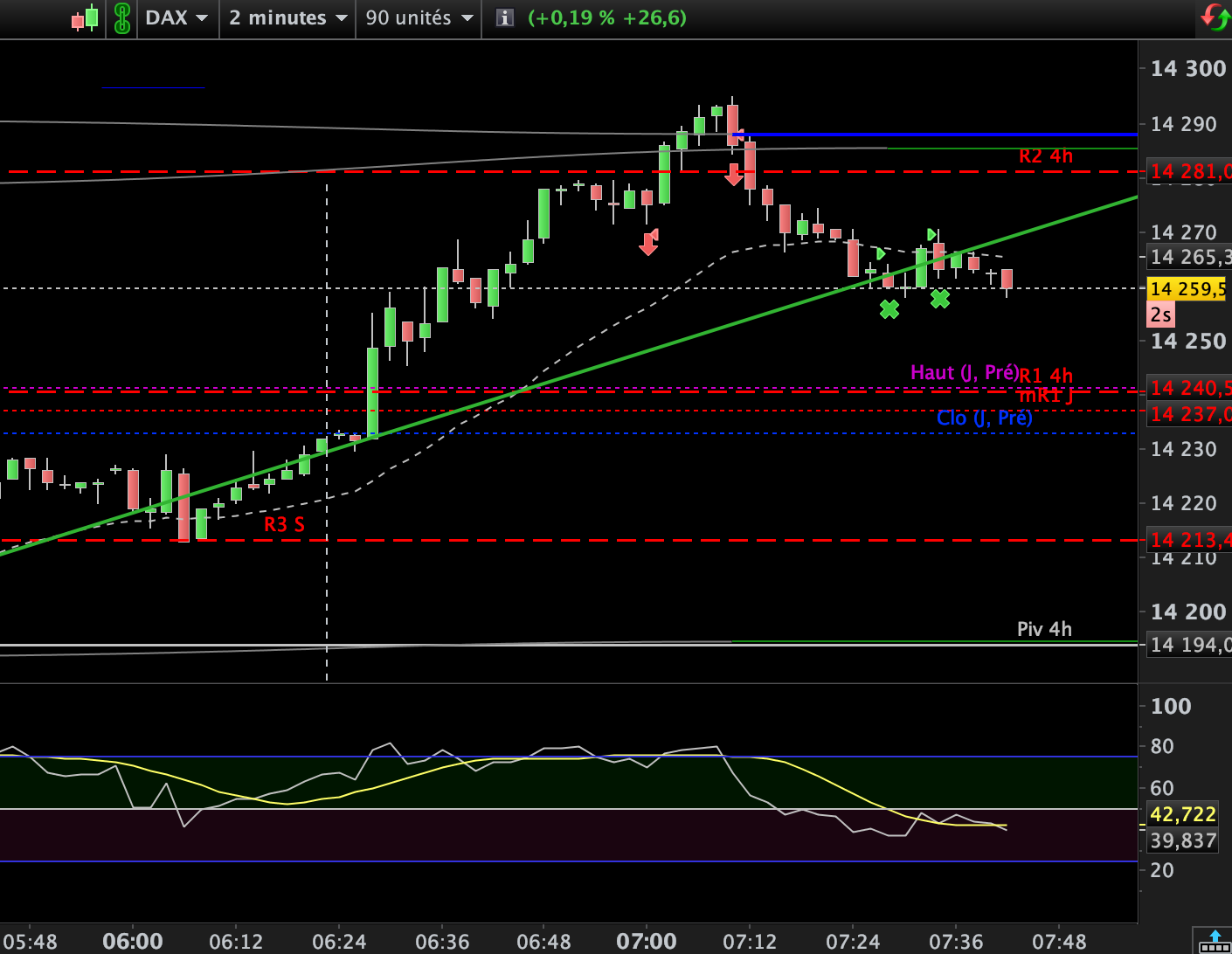
Task: Click the left green X marker
Action: (x=889, y=308)
